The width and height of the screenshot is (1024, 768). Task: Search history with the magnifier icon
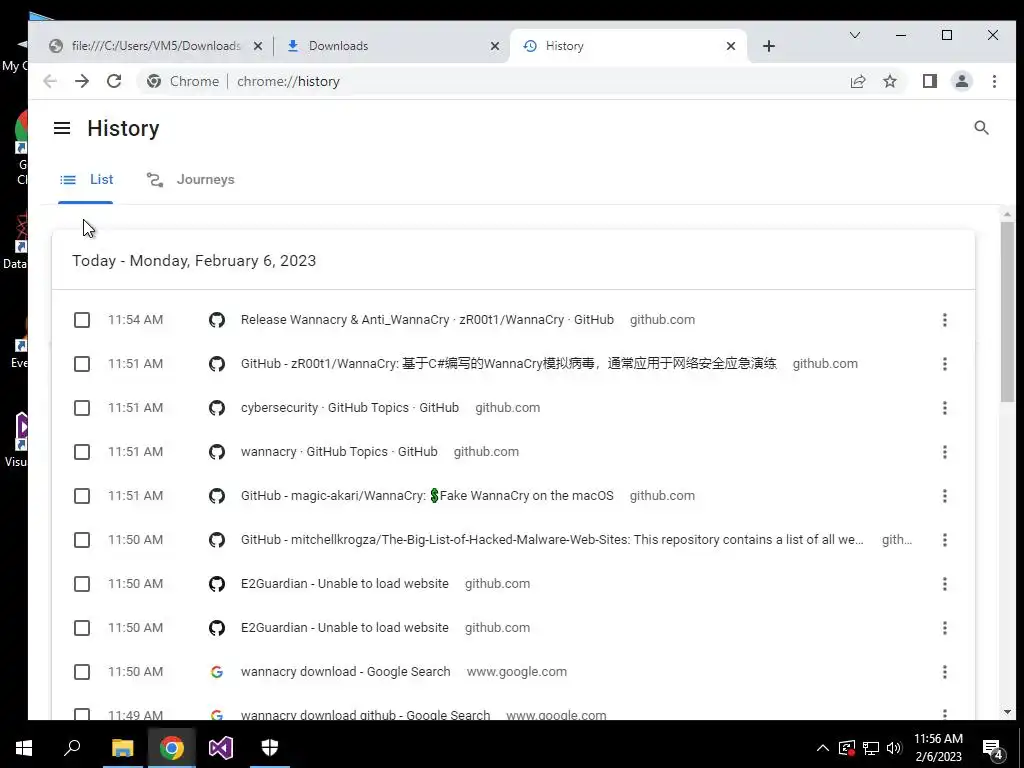tap(981, 128)
